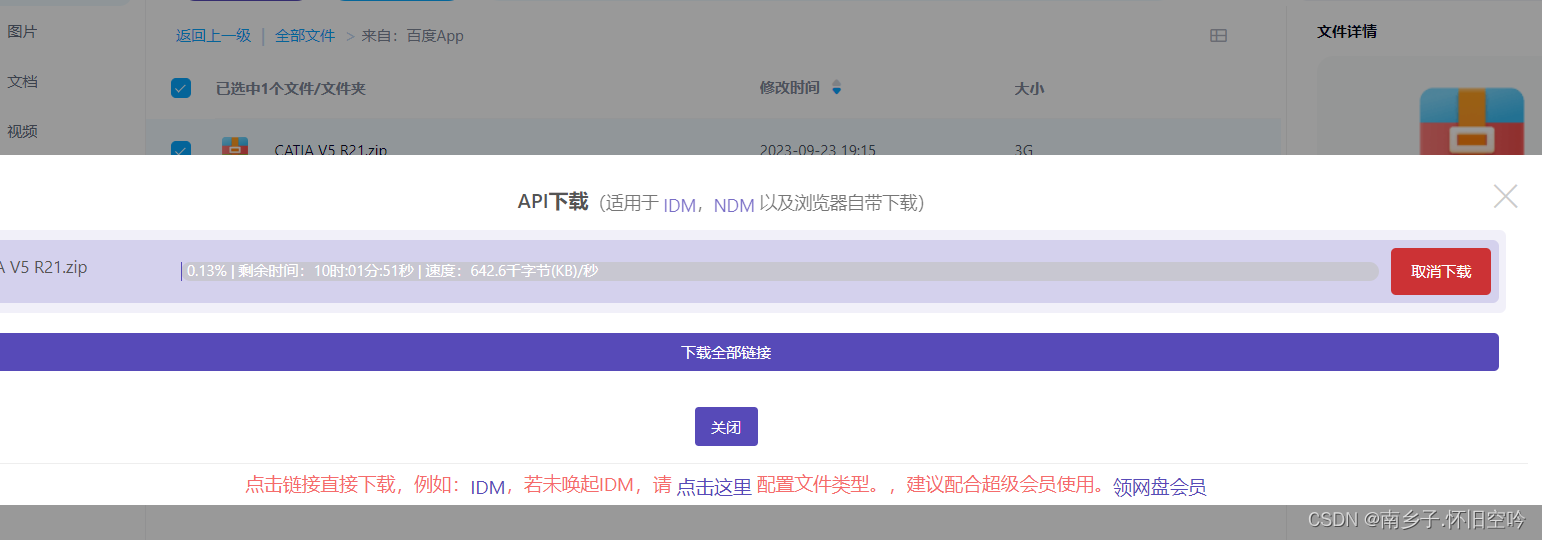Open 图片 in the sidebar
Viewport: 1542px width, 540px height.
(x=22, y=32)
